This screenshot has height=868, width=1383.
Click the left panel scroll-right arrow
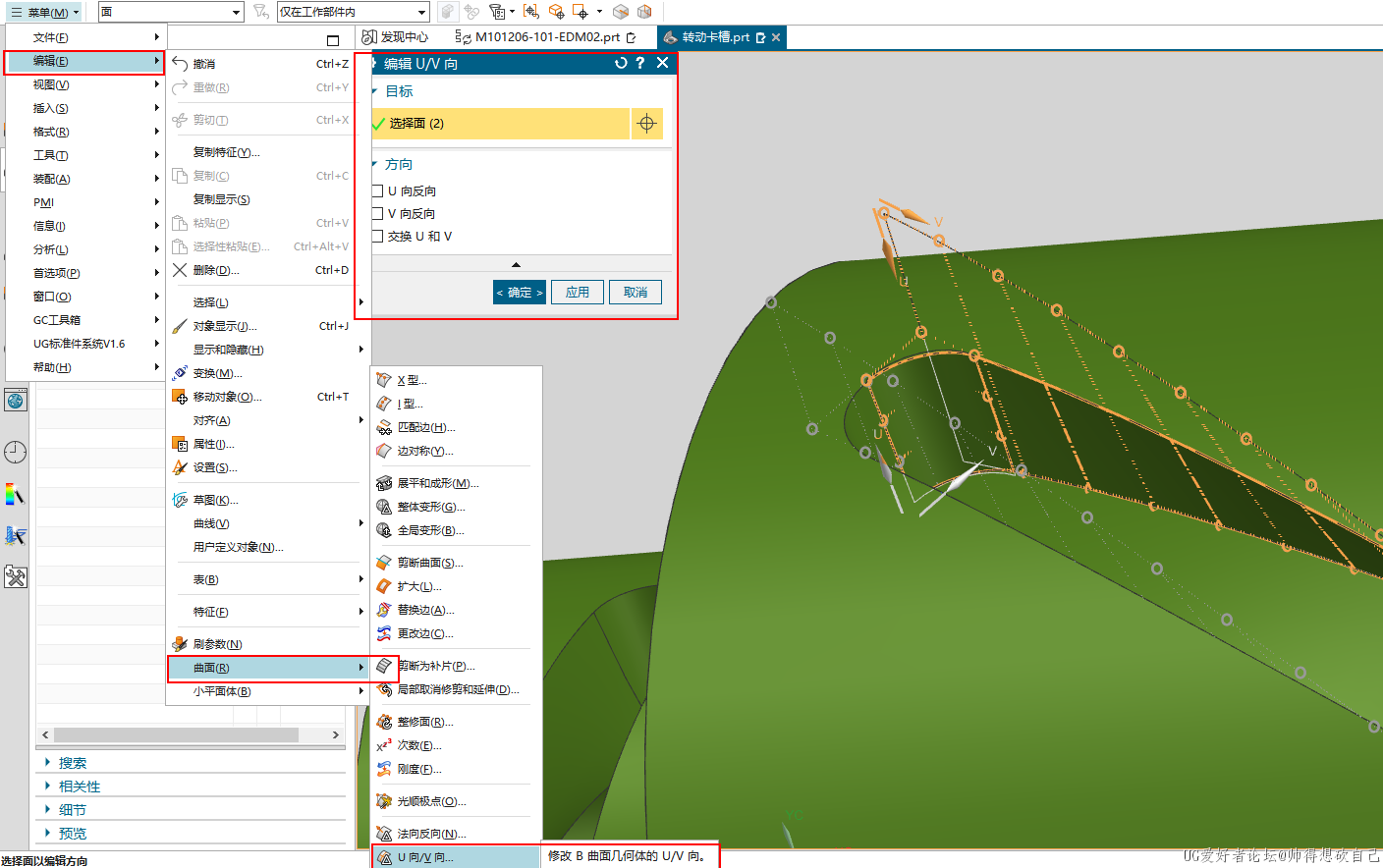point(336,734)
